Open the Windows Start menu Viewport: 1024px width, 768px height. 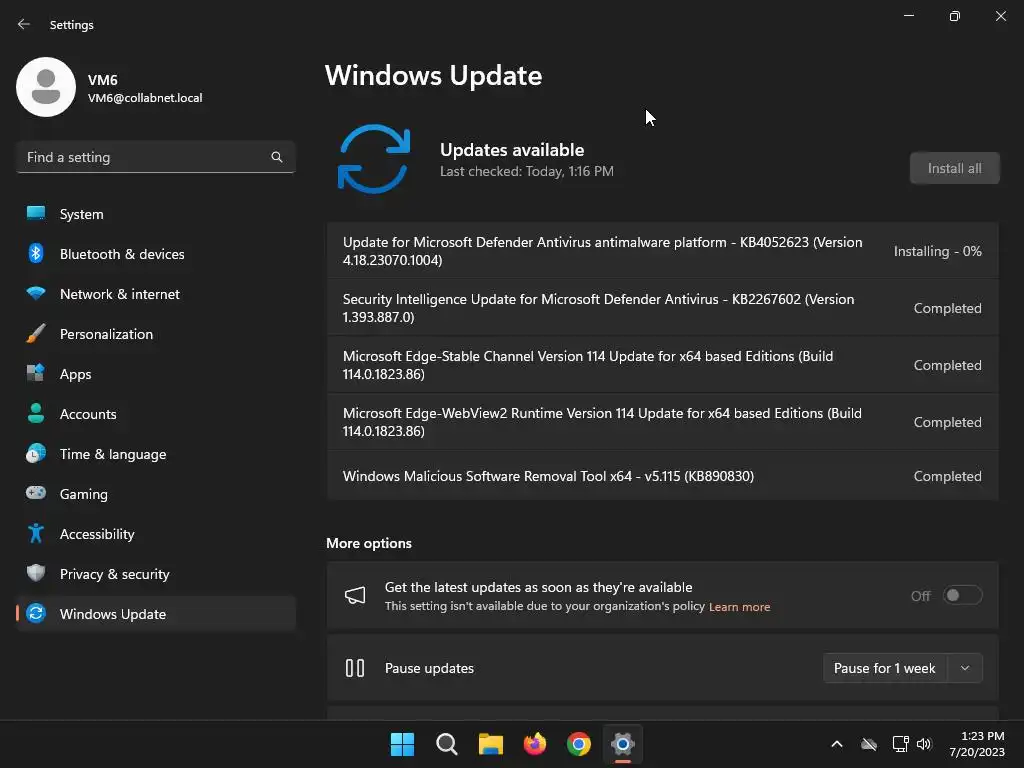(x=402, y=744)
